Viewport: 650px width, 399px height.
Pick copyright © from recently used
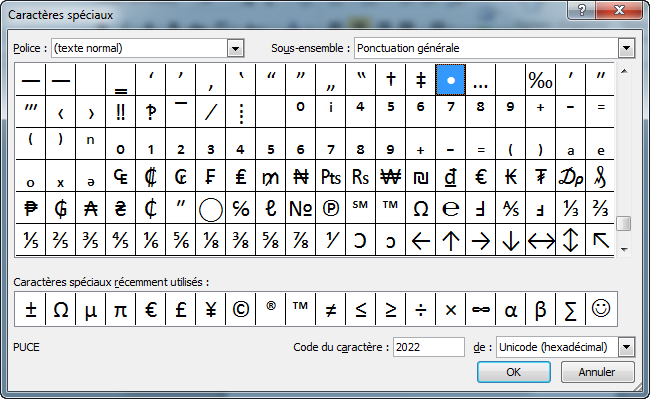tap(240, 309)
